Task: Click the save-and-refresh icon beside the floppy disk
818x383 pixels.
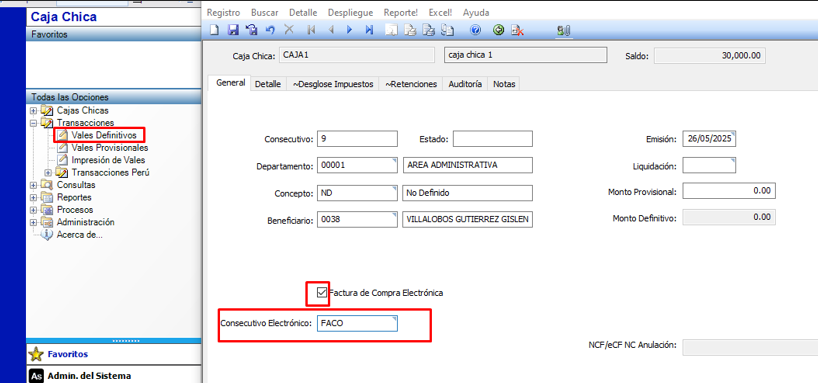Action: pos(251,30)
